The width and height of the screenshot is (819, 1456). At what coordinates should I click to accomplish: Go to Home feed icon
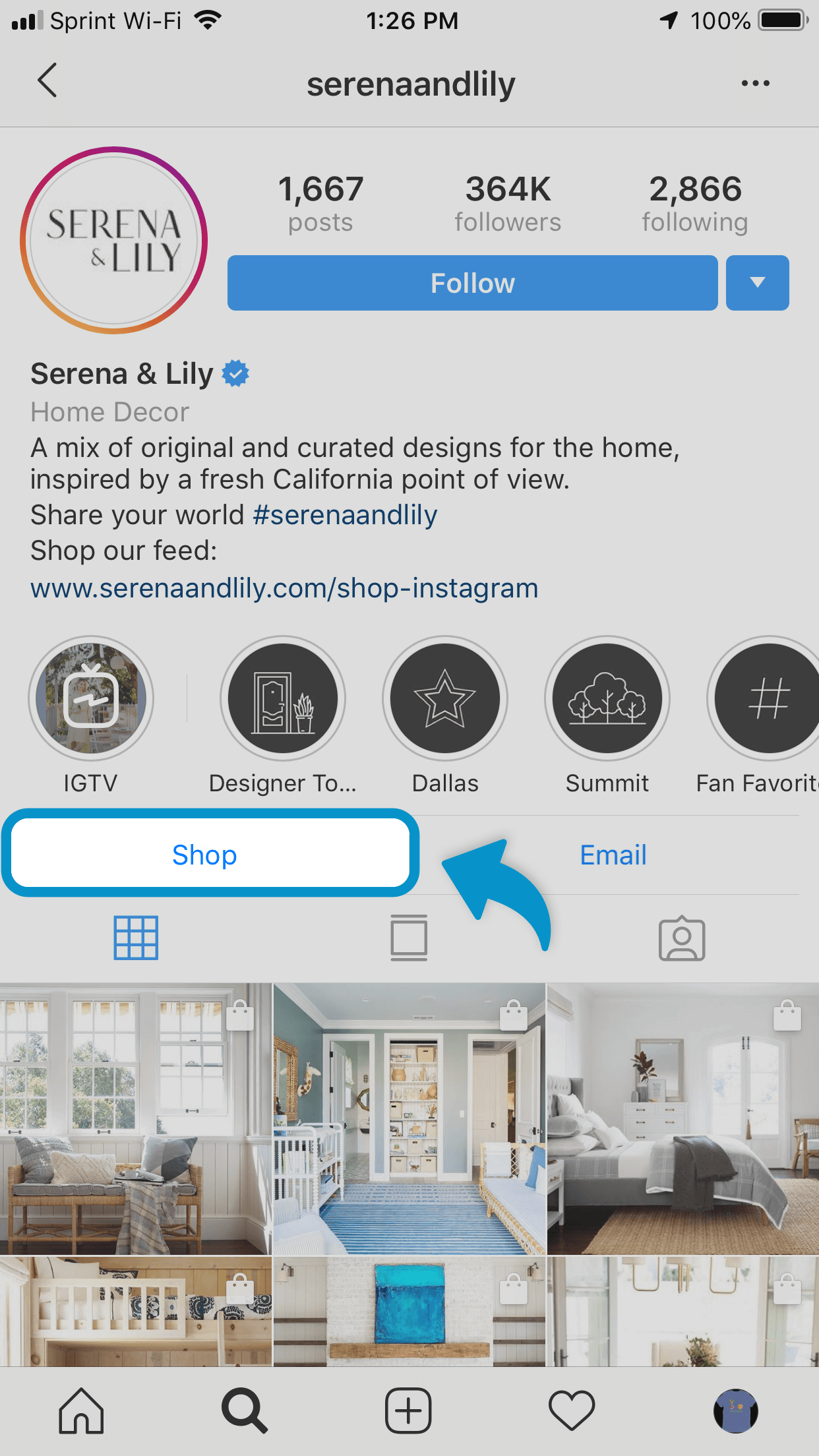coord(81,1410)
